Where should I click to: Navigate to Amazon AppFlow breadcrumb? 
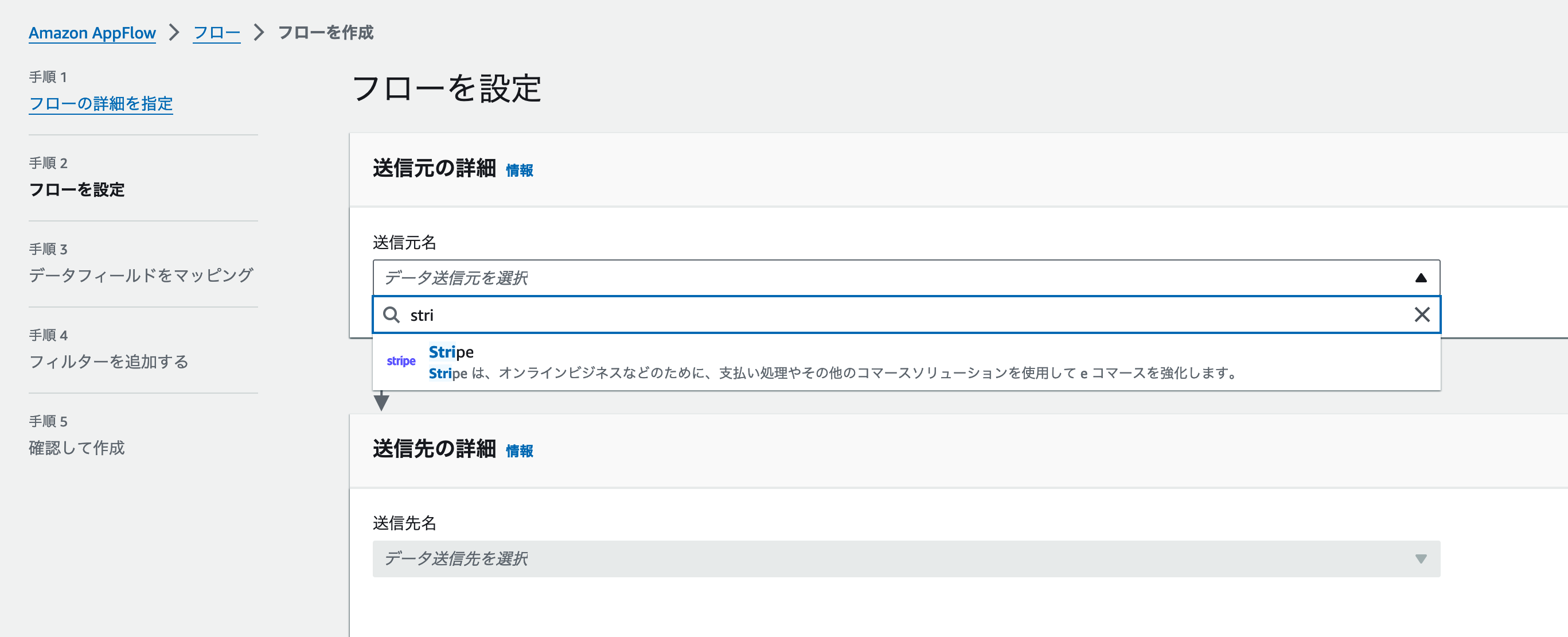pyautogui.click(x=92, y=33)
